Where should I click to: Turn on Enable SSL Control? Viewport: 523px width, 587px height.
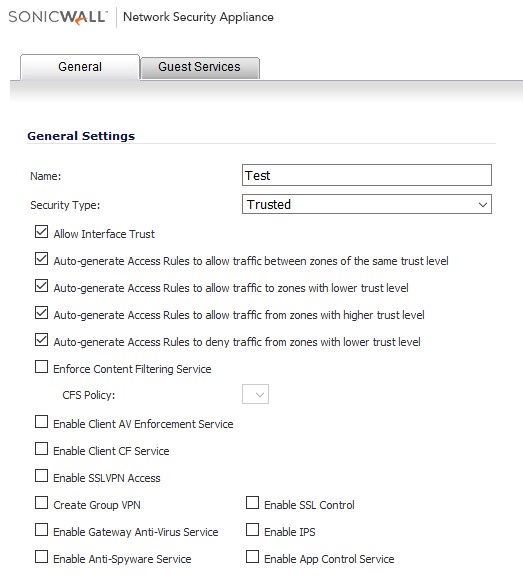(252, 503)
